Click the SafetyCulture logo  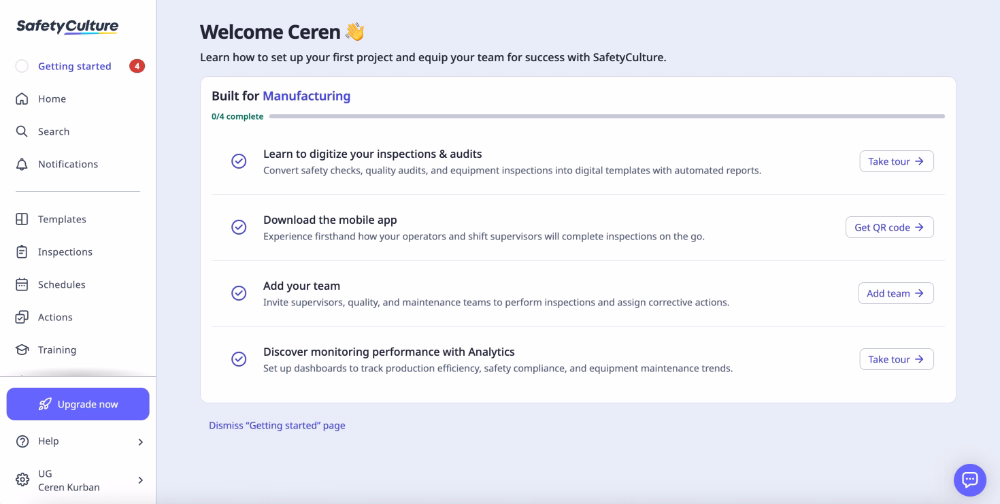tap(67, 27)
